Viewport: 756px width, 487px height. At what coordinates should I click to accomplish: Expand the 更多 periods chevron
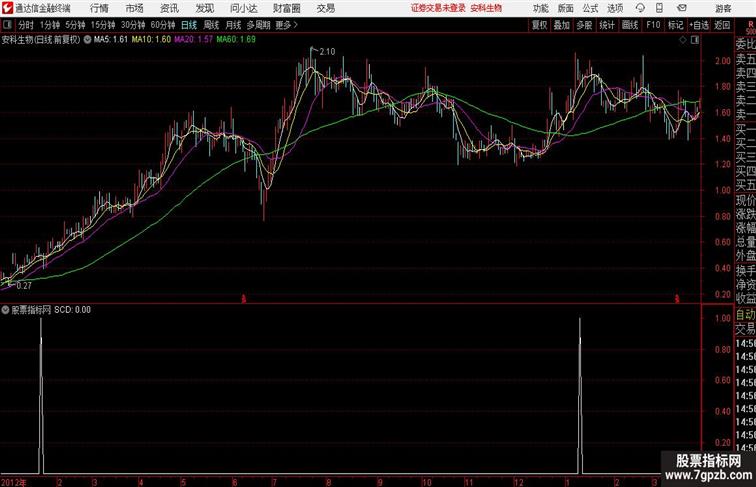(287, 25)
